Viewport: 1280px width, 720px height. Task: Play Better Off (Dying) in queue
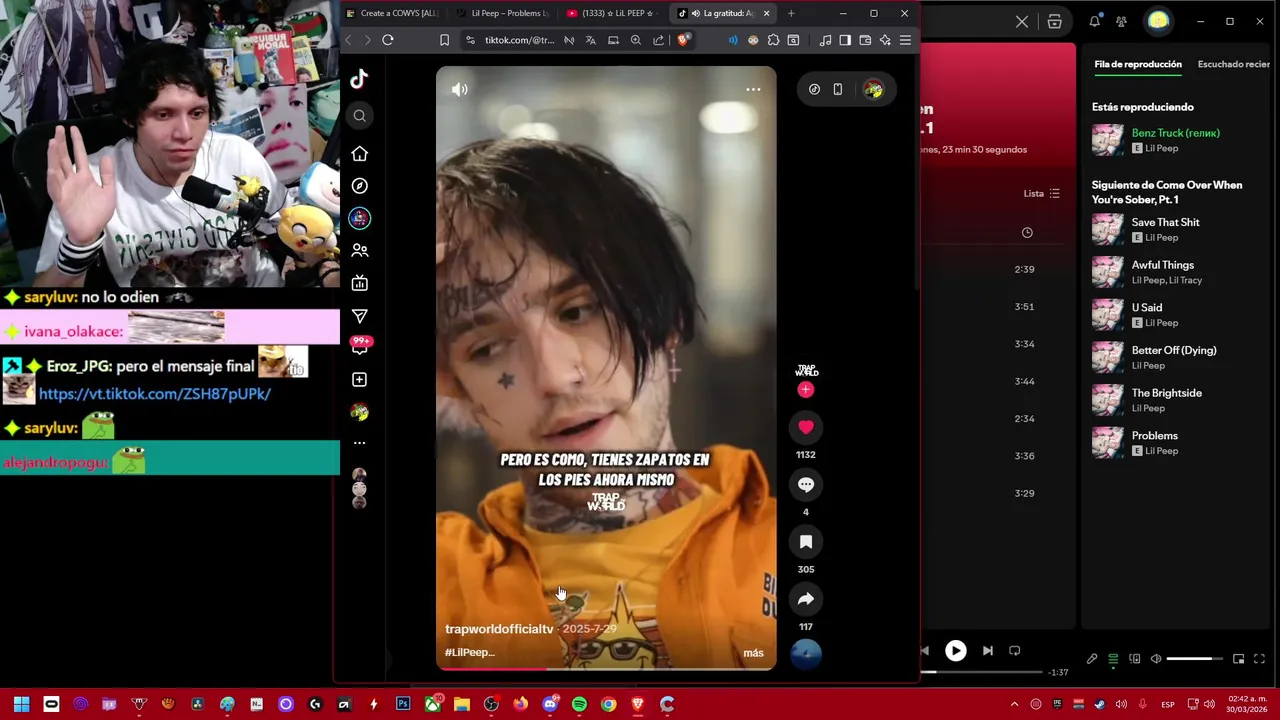point(1177,358)
